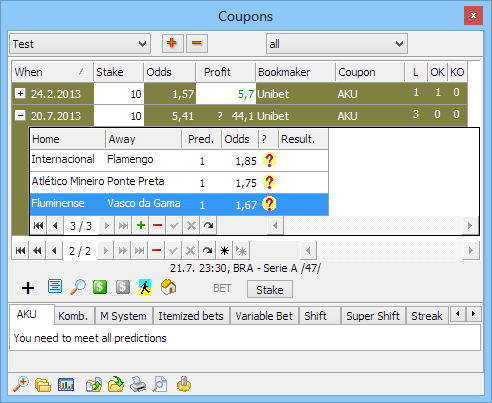Sort coupons by the When column header
Screen dimensions: 492x403
[x=53, y=72]
